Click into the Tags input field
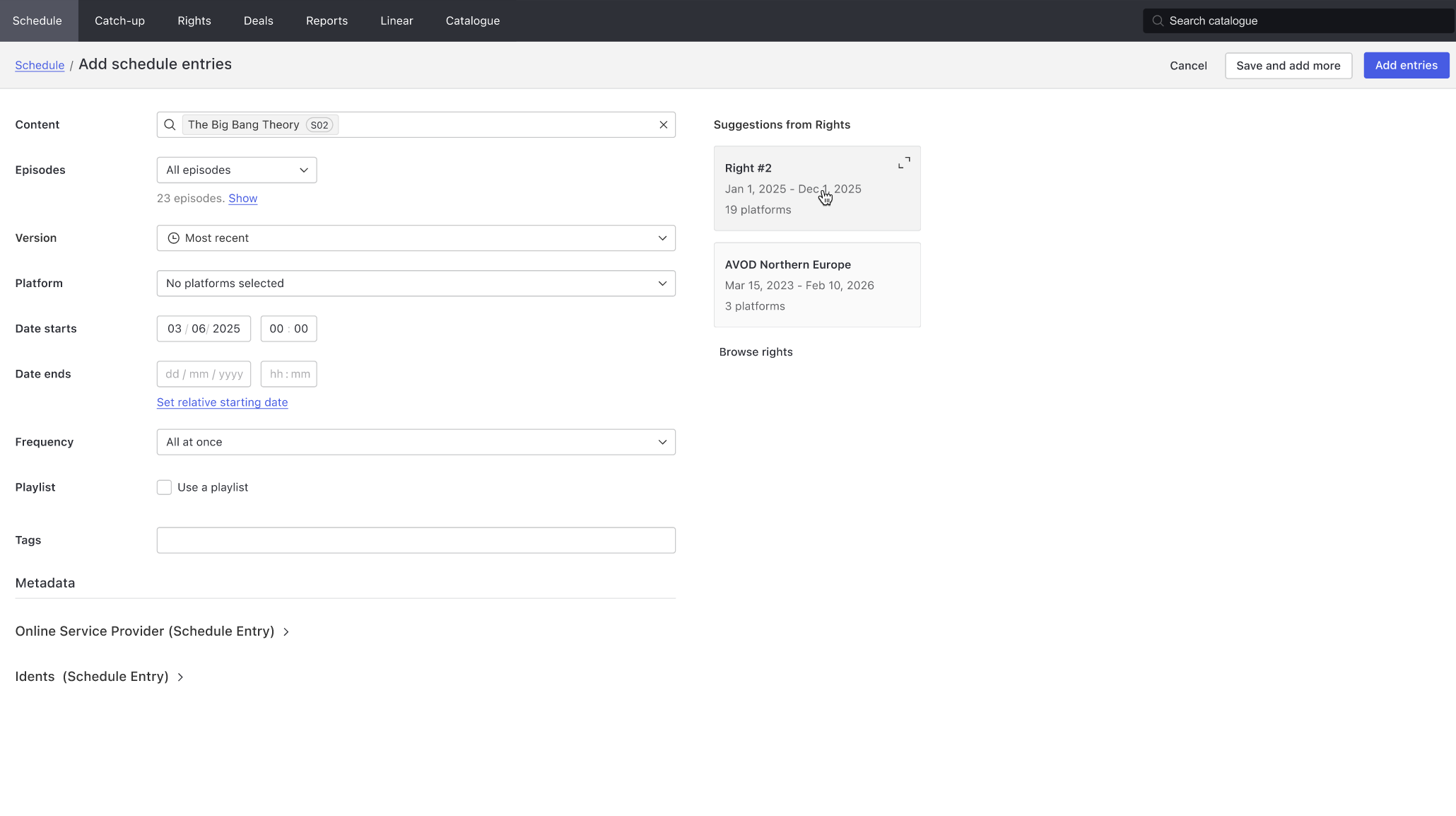1456x816 pixels. pyautogui.click(x=416, y=540)
